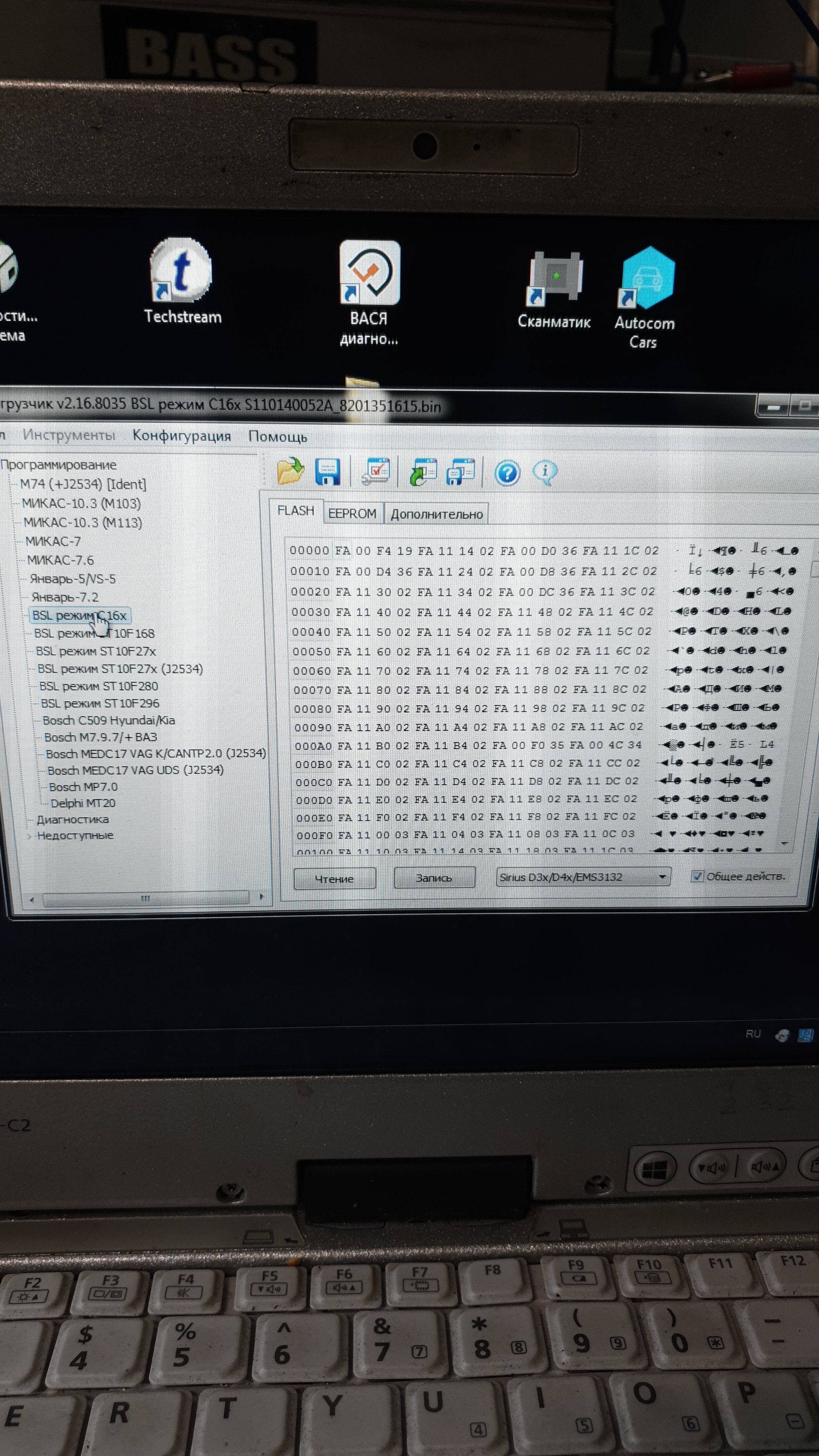Click the save floppy disk icon
Viewport: 819px width, 1456px height.
[327, 472]
